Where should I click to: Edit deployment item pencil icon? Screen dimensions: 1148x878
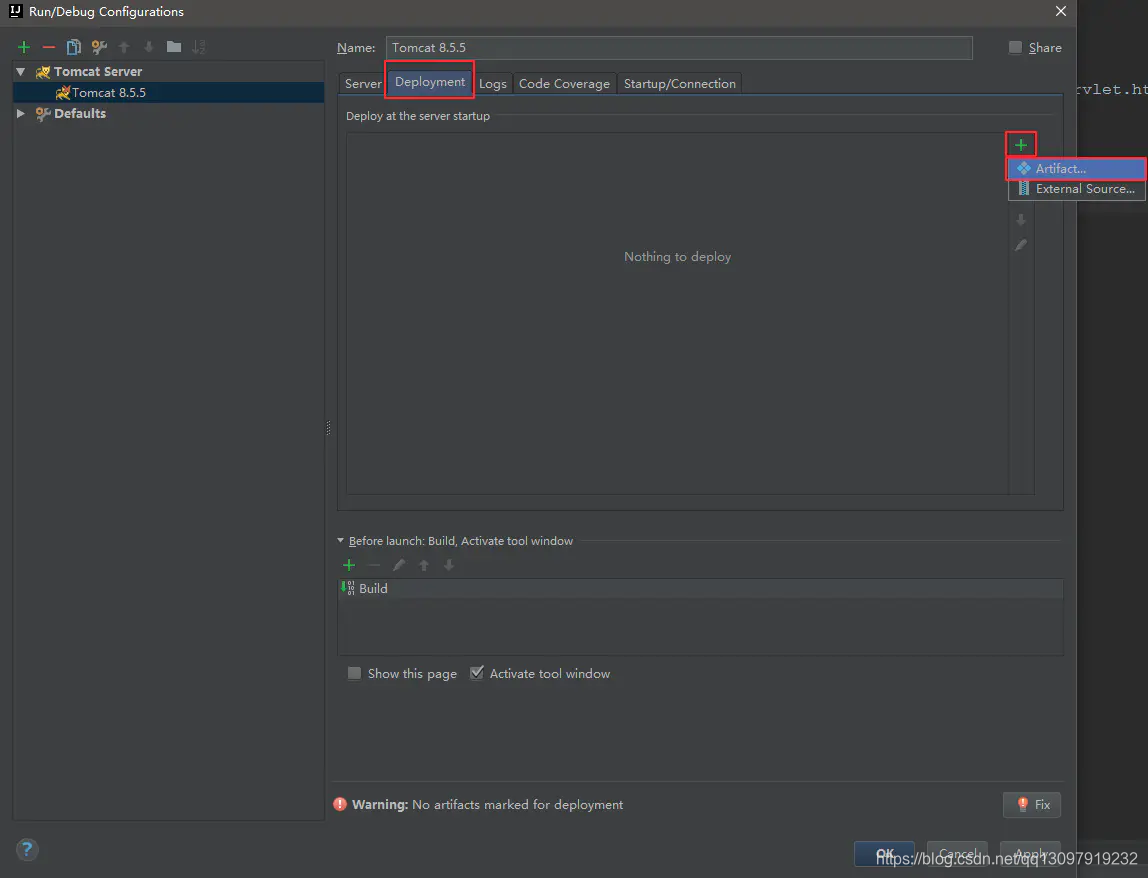click(x=1021, y=245)
